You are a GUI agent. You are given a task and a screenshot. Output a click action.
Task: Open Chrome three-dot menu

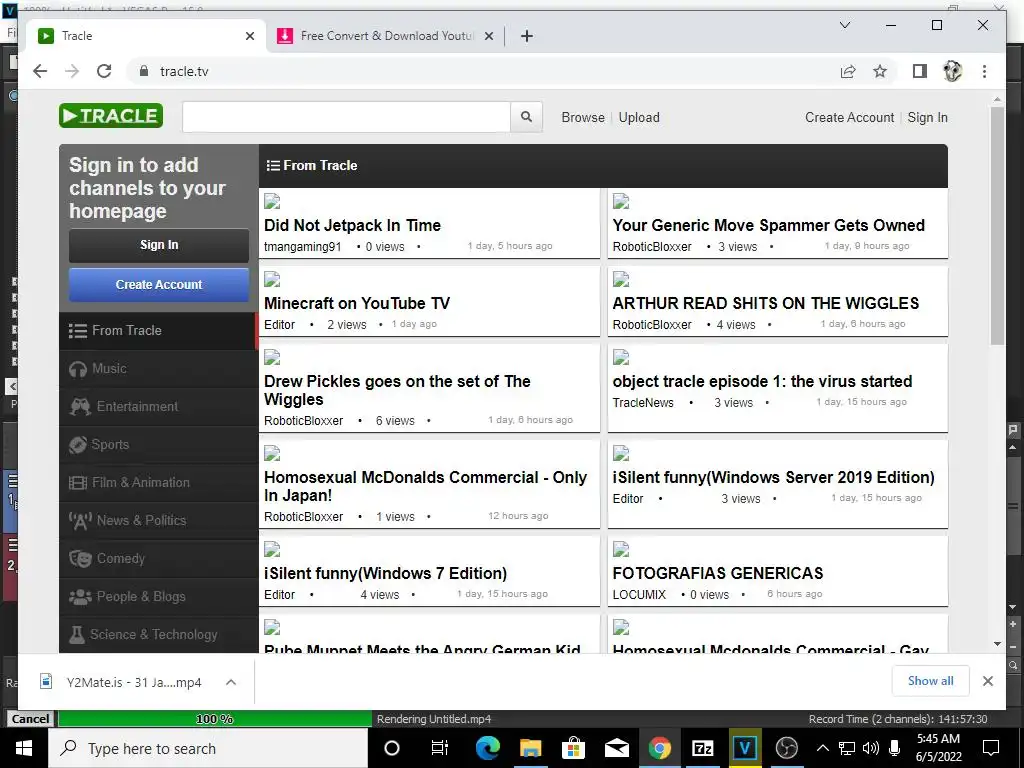(984, 71)
